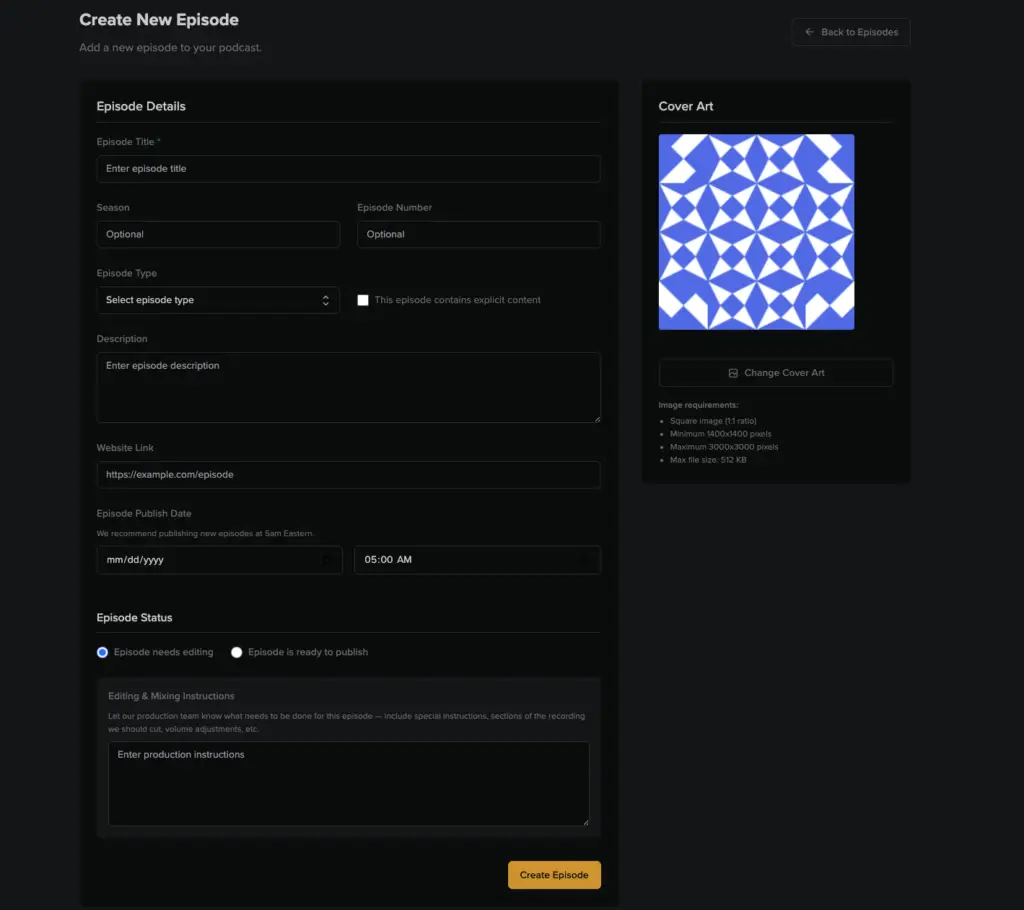
Task: Focus the Season input field
Action: 218,234
